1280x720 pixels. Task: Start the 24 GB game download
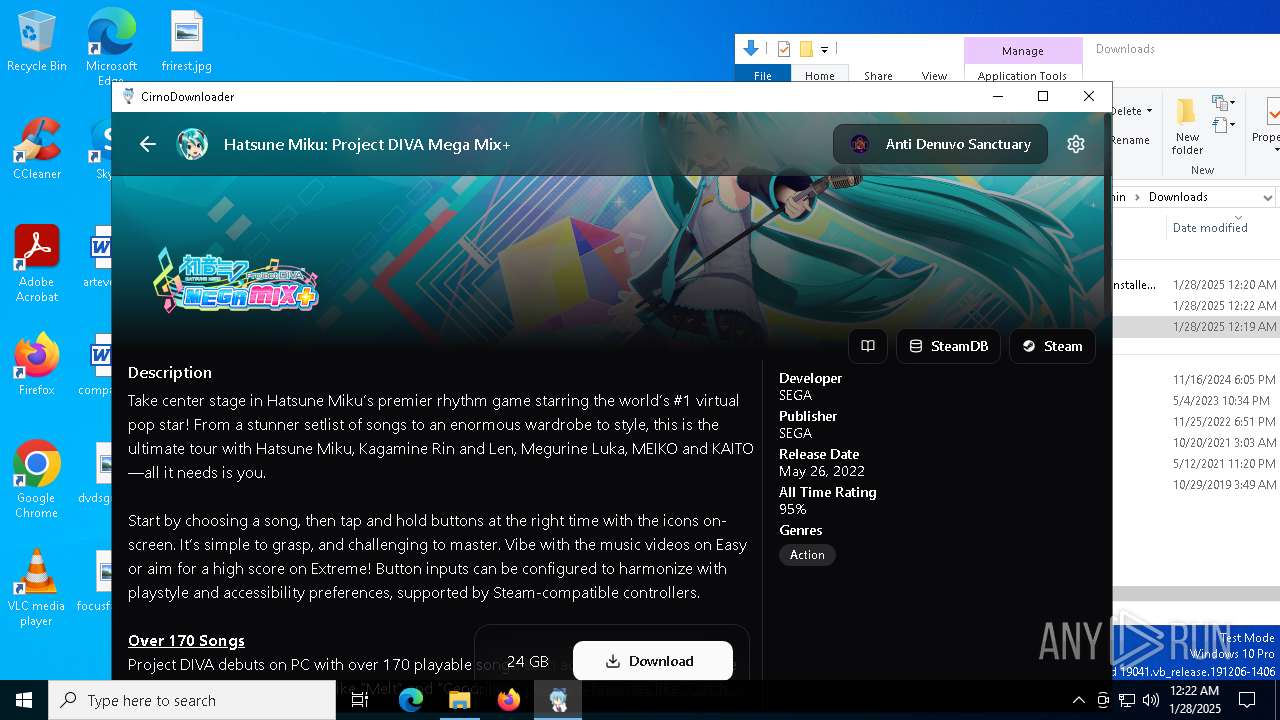pos(652,661)
